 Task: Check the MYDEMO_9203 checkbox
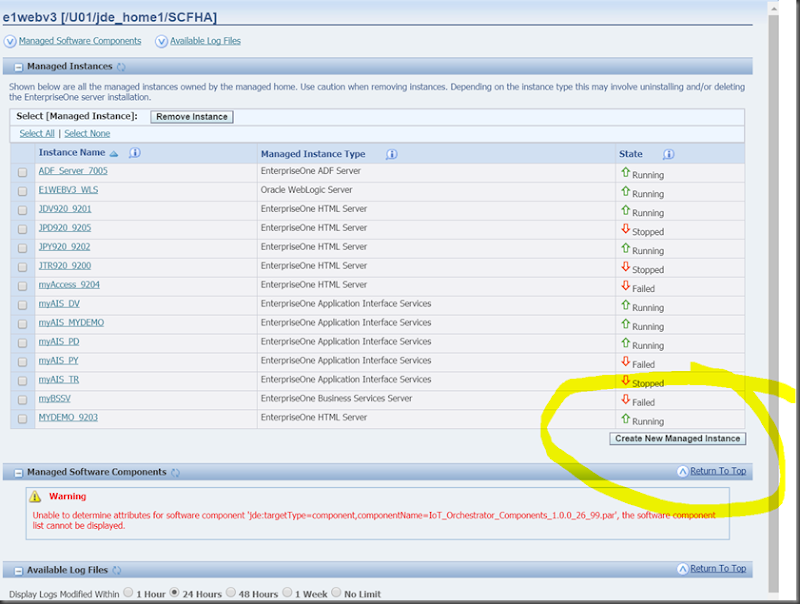pyautogui.click(x=22, y=419)
